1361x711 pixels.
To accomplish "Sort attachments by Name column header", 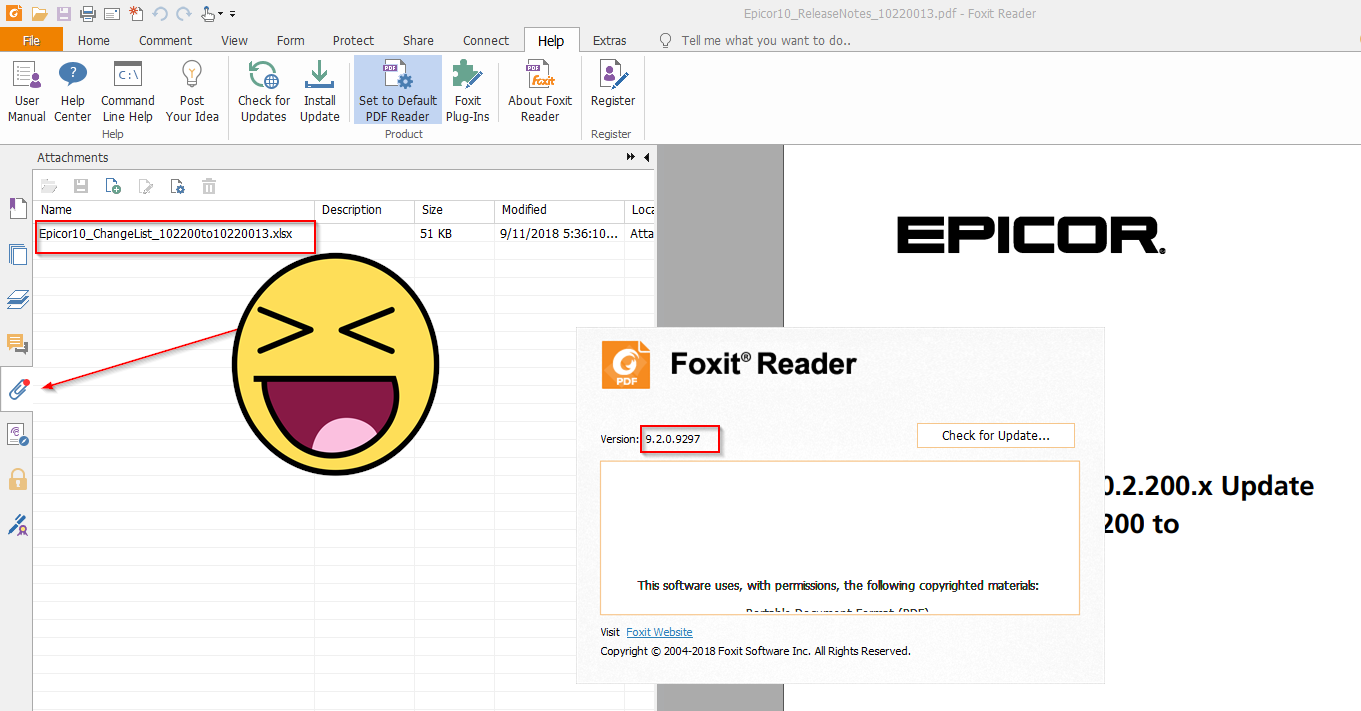I will coord(174,210).
